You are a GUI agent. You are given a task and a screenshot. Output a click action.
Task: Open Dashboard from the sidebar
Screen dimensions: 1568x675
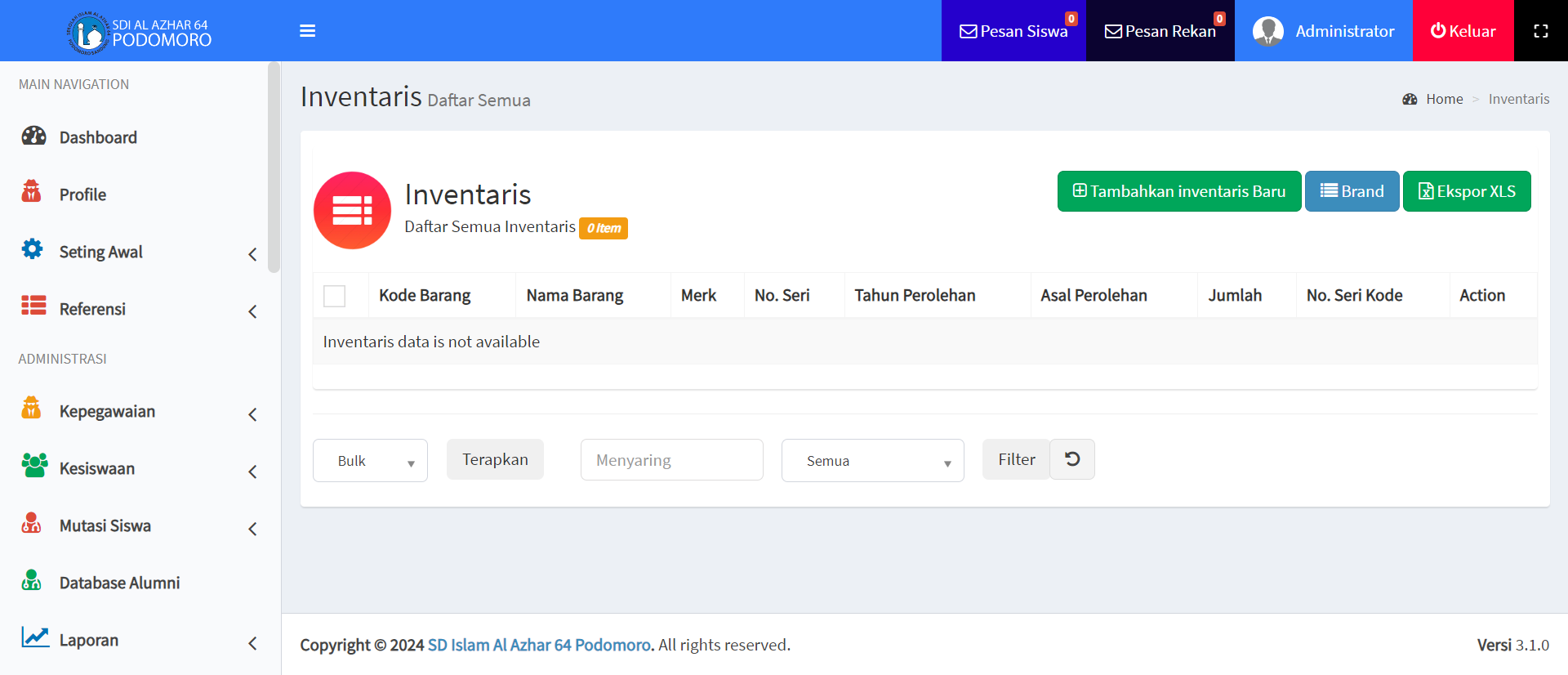pyautogui.click(x=97, y=137)
